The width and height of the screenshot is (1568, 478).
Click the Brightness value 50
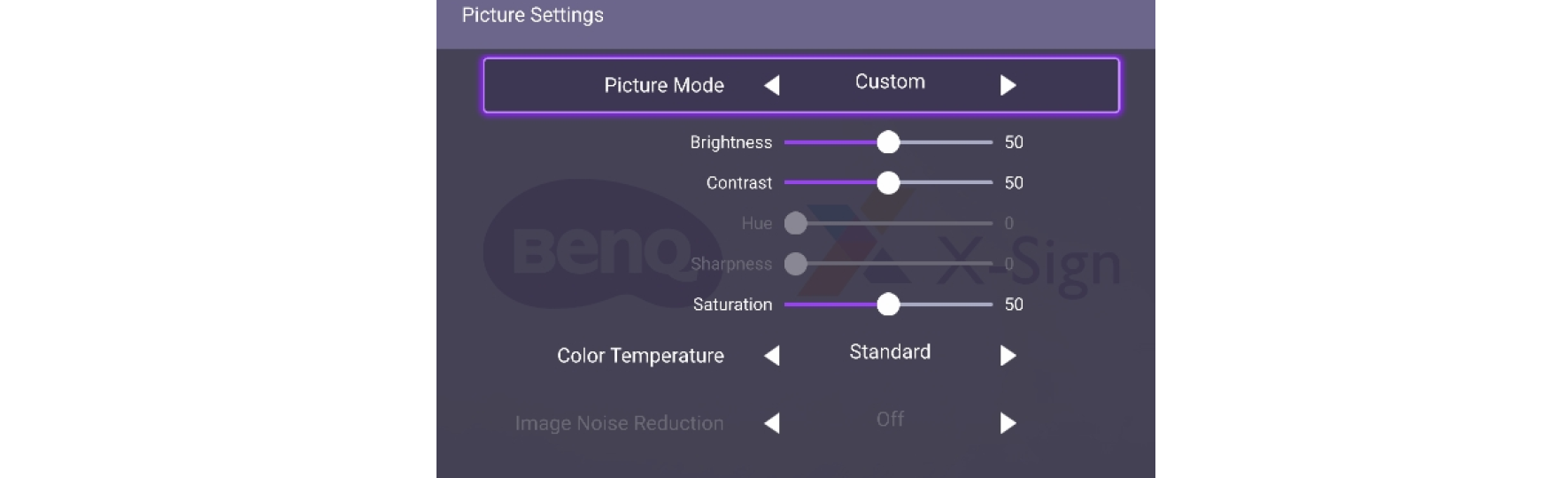(x=1014, y=143)
